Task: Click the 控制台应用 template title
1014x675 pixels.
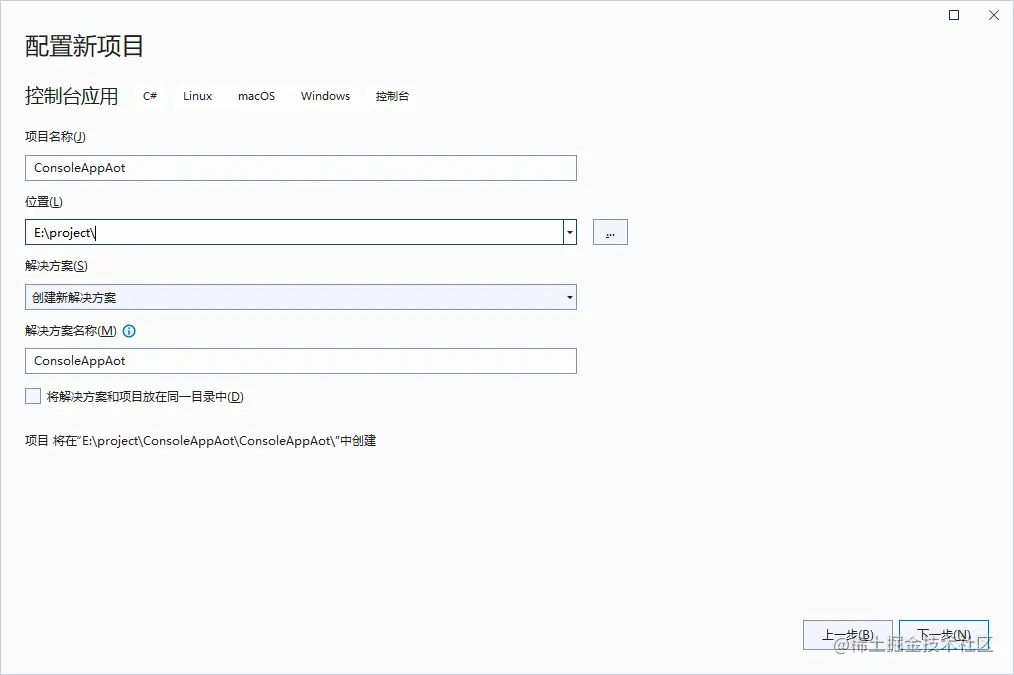Action: point(72,96)
